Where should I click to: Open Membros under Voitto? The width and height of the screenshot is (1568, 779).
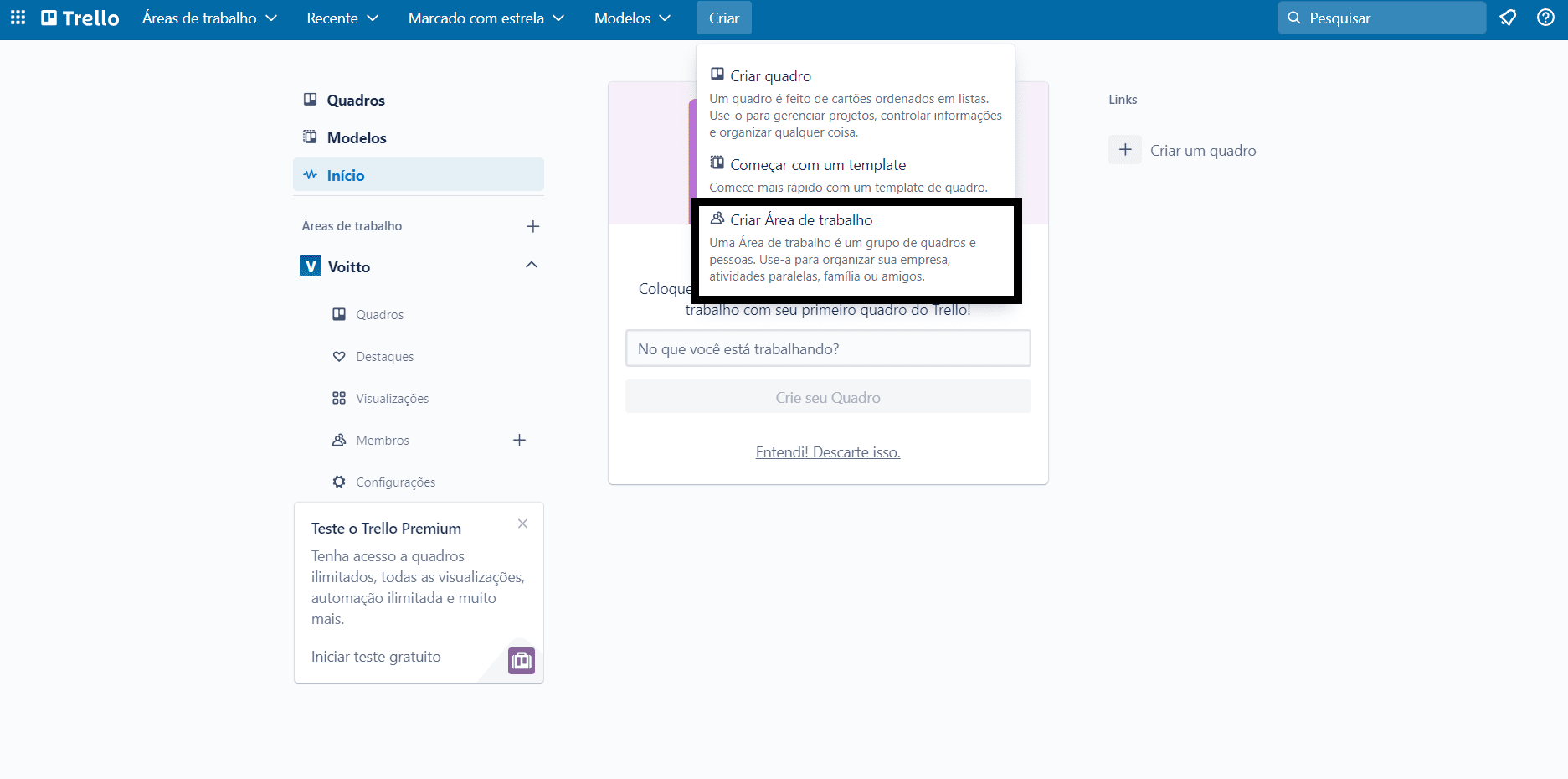[x=383, y=440]
